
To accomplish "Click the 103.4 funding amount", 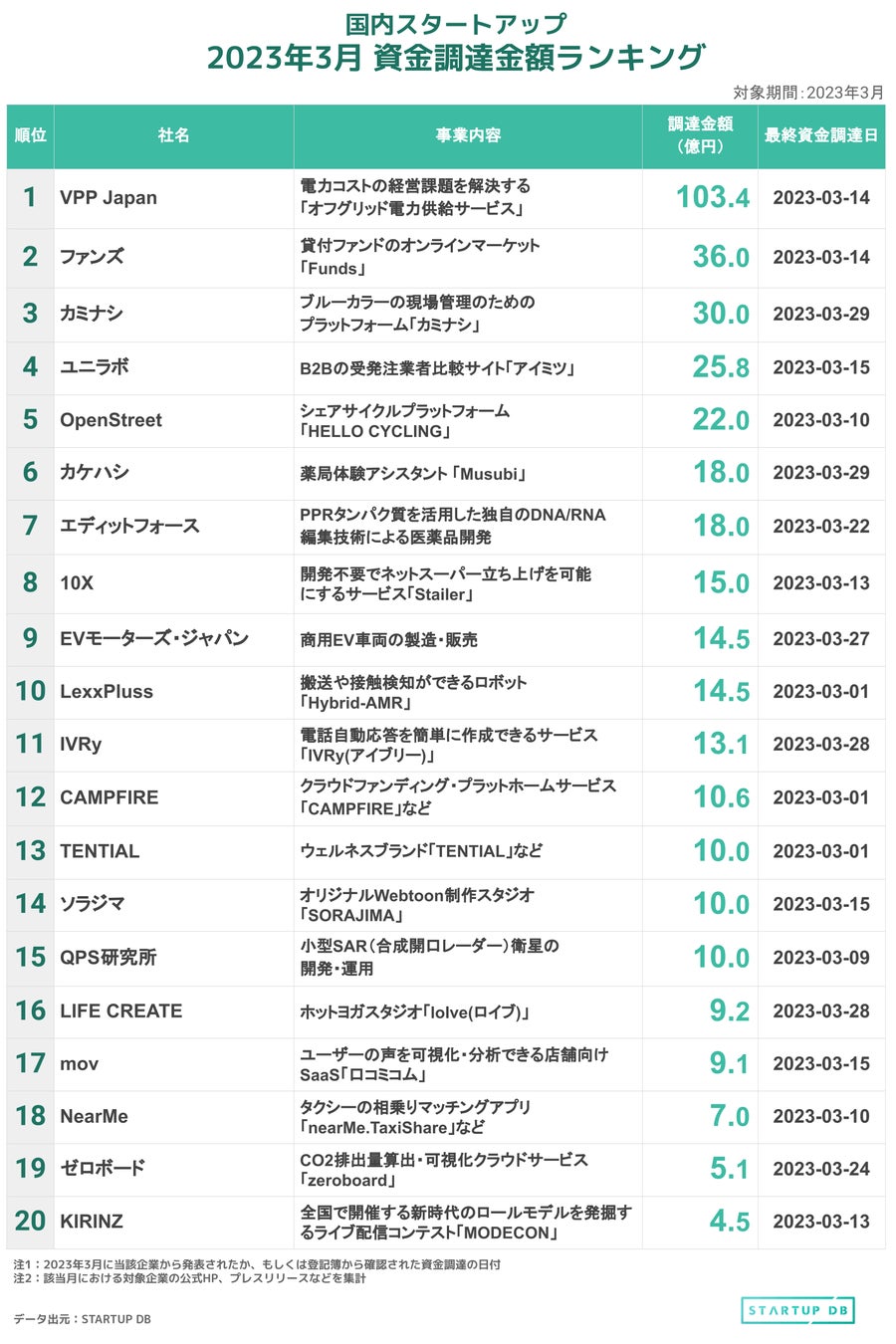I will (x=713, y=197).
